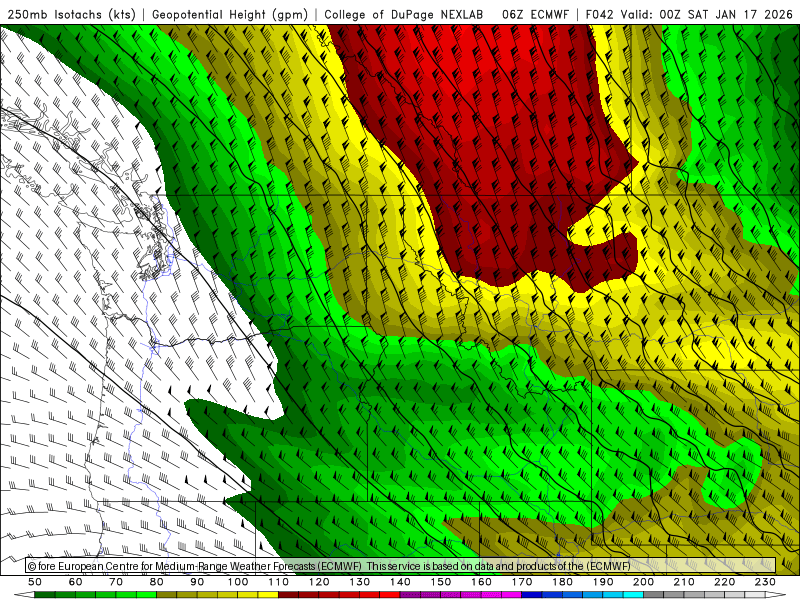The height and width of the screenshot is (600, 800).
Task: Select the dark maroon swatch just right of 110
Action: 288,595
